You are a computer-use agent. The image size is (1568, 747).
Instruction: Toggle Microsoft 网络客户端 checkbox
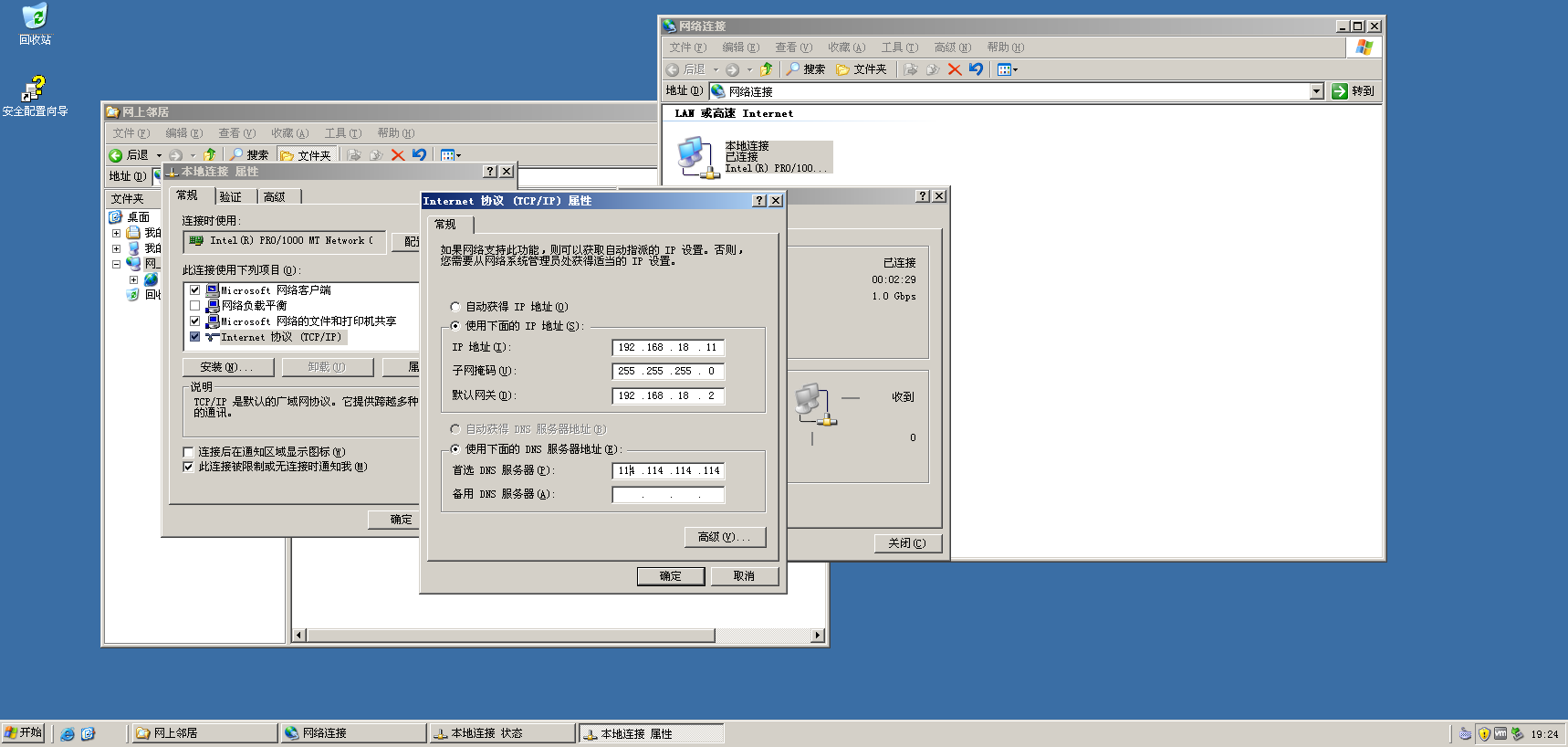click(x=194, y=290)
